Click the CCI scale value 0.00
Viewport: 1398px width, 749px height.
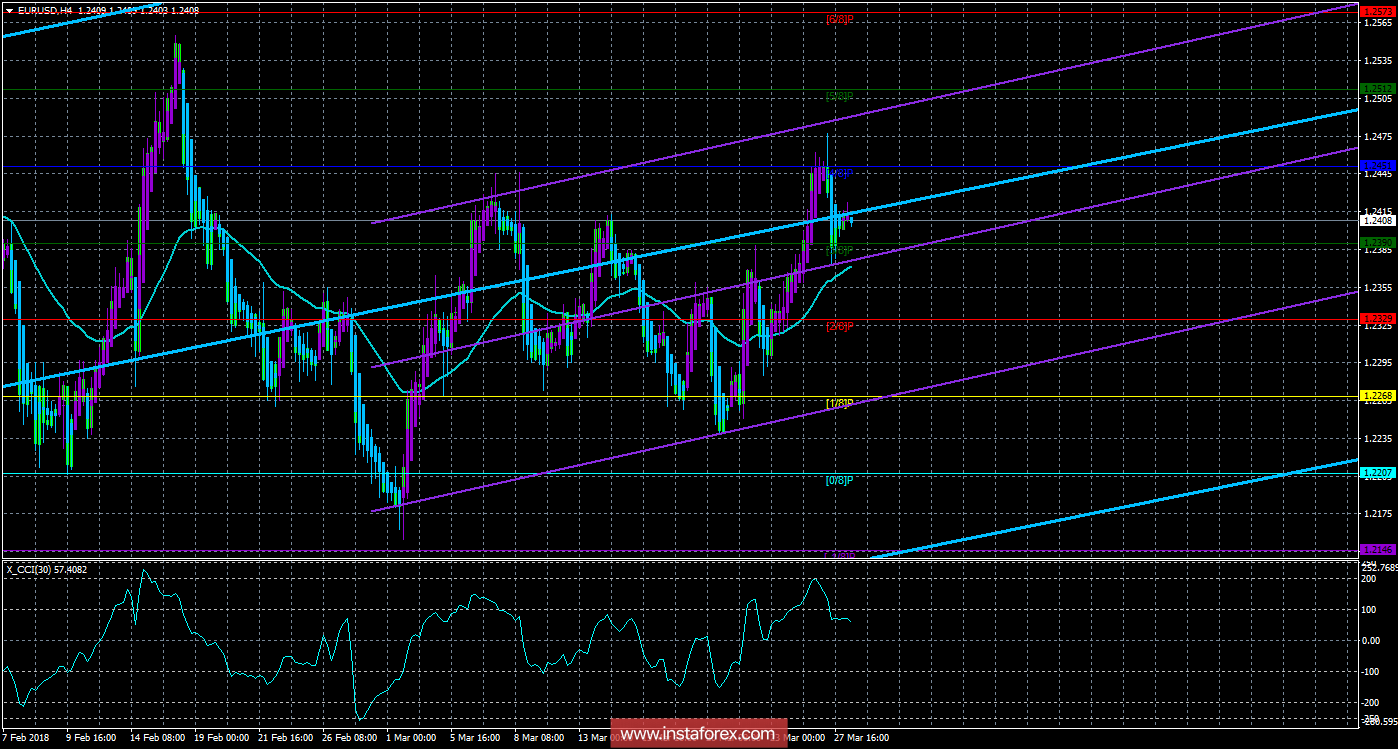point(1371,640)
